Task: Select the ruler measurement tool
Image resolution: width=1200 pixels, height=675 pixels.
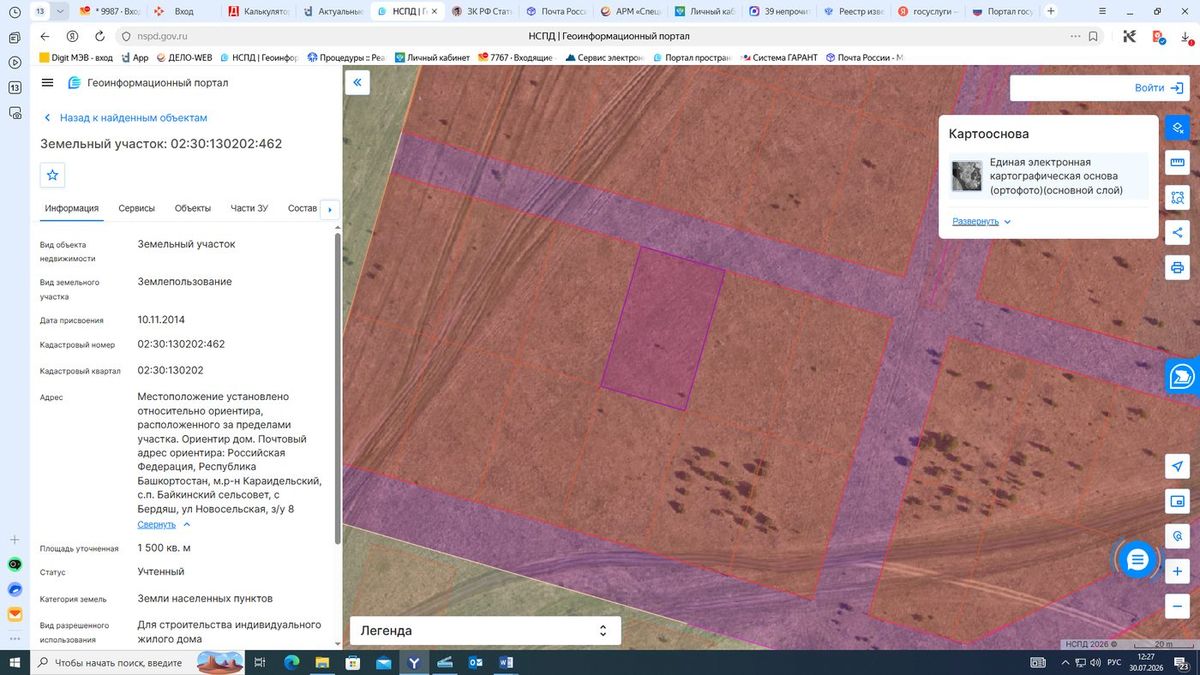Action: click(1177, 162)
